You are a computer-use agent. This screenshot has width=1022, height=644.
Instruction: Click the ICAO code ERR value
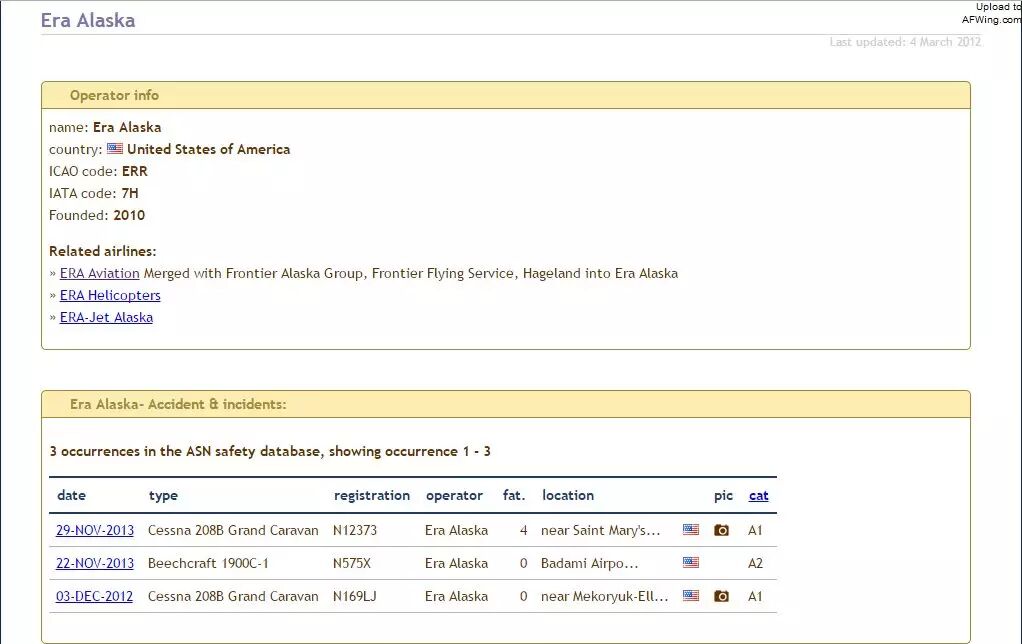tap(135, 171)
